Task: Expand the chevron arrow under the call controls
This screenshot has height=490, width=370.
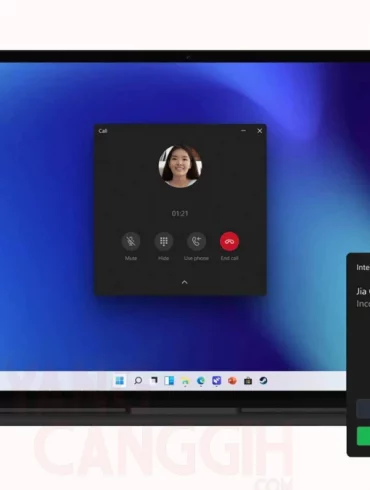Action: (x=184, y=282)
